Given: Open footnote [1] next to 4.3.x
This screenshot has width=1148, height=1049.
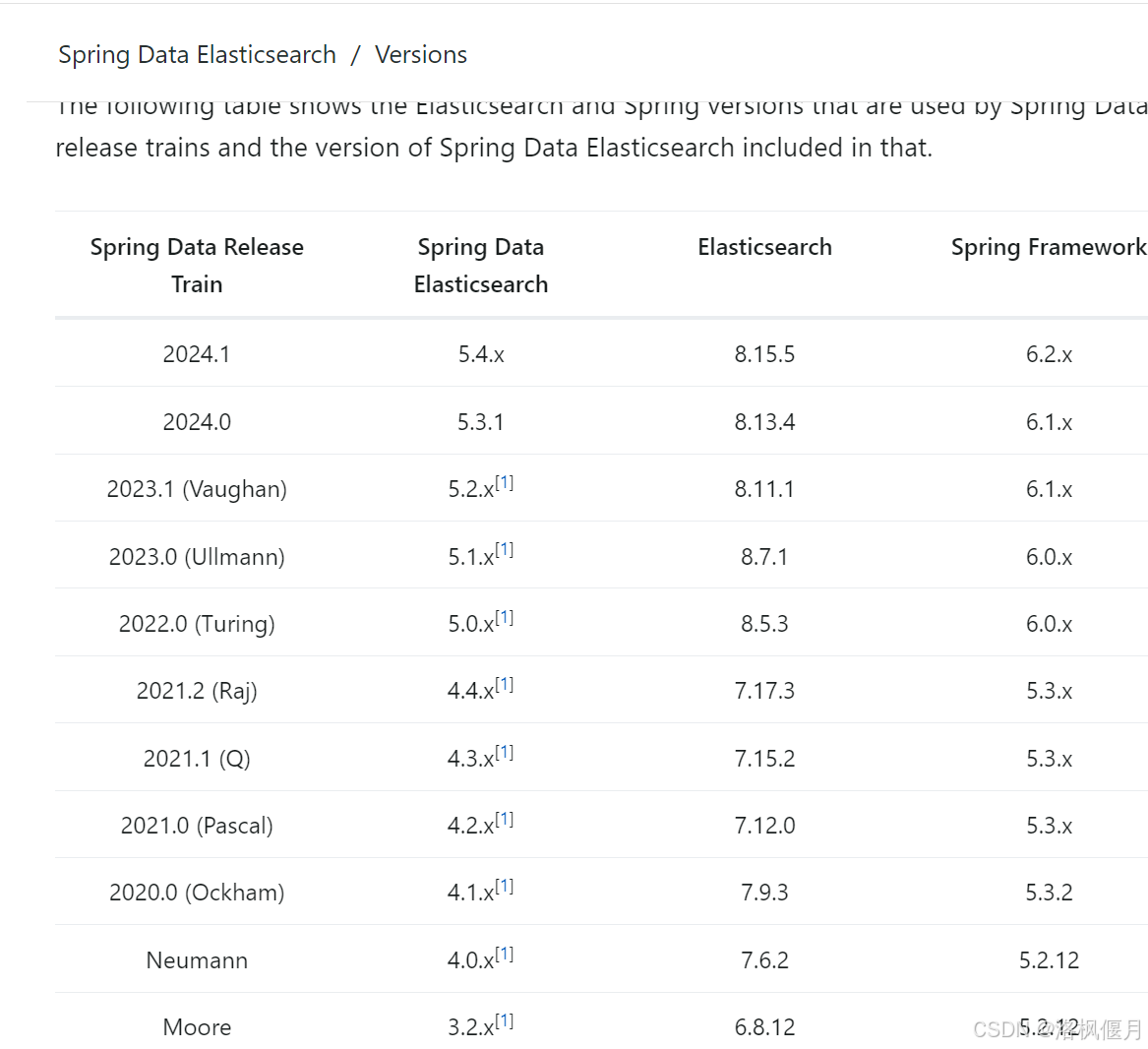Looking at the screenshot, I should click(x=505, y=753).
